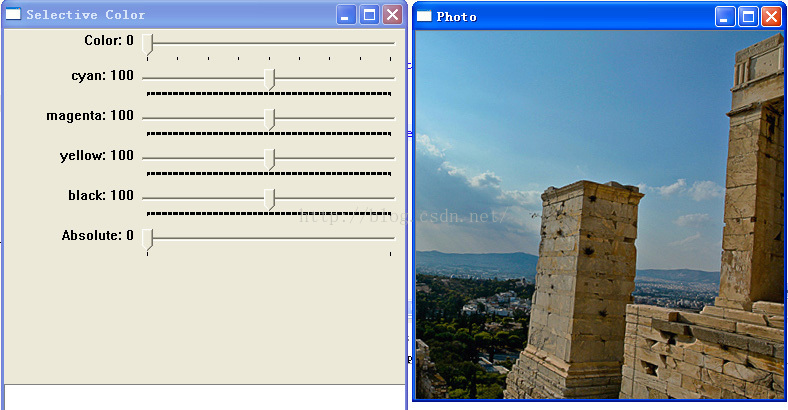788x410 pixels.
Task: Close the Selective Color window
Action: (392, 15)
